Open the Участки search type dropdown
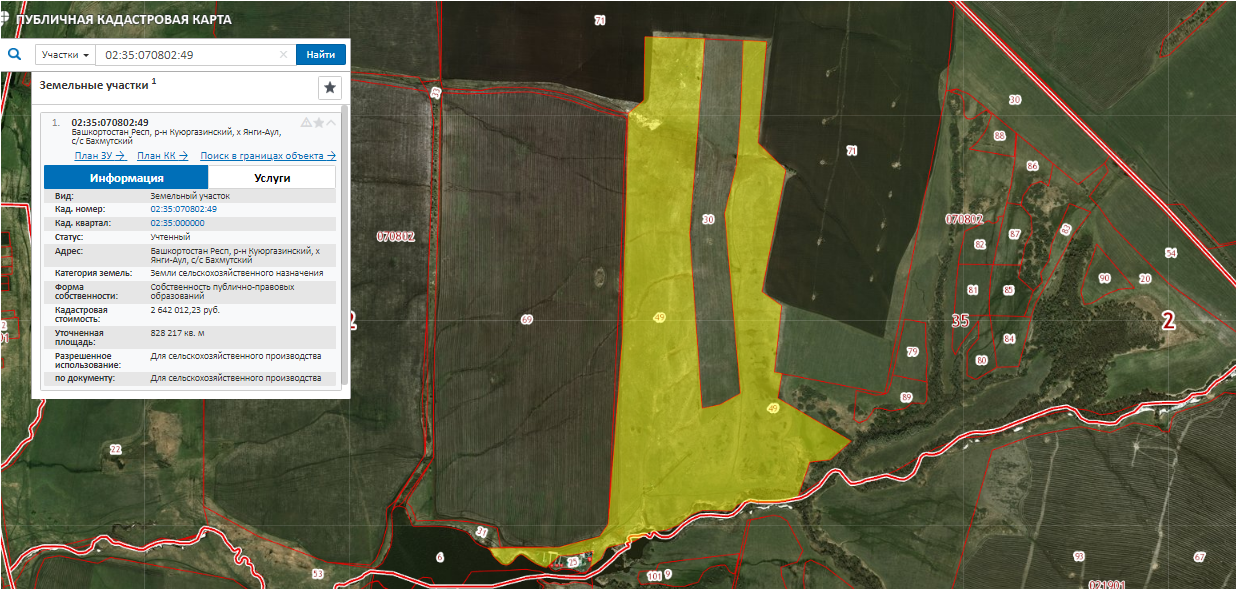1237x590 pixels. point(65,55)
